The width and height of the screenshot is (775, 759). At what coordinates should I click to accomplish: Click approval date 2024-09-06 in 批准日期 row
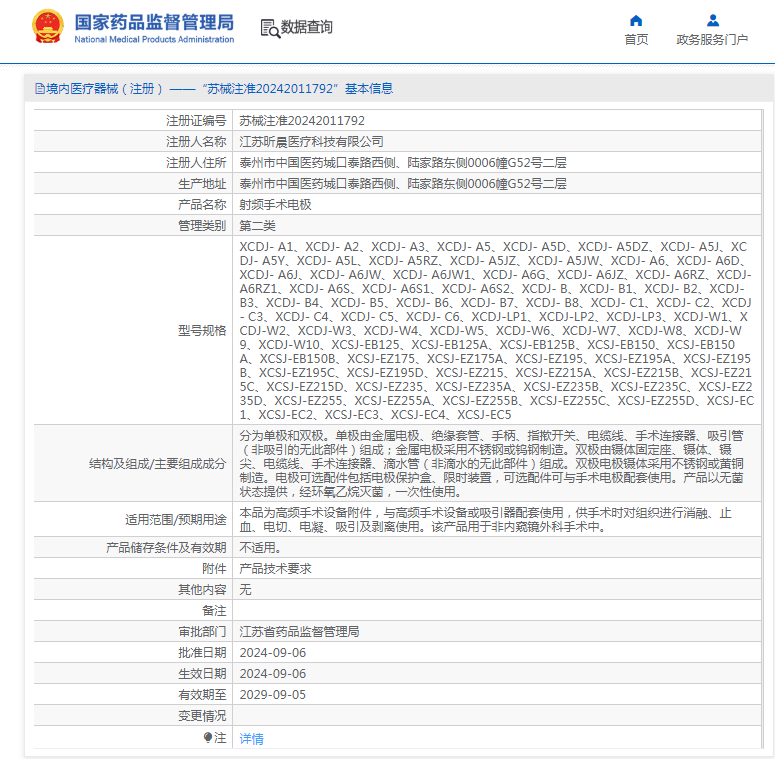pos(273,653)
